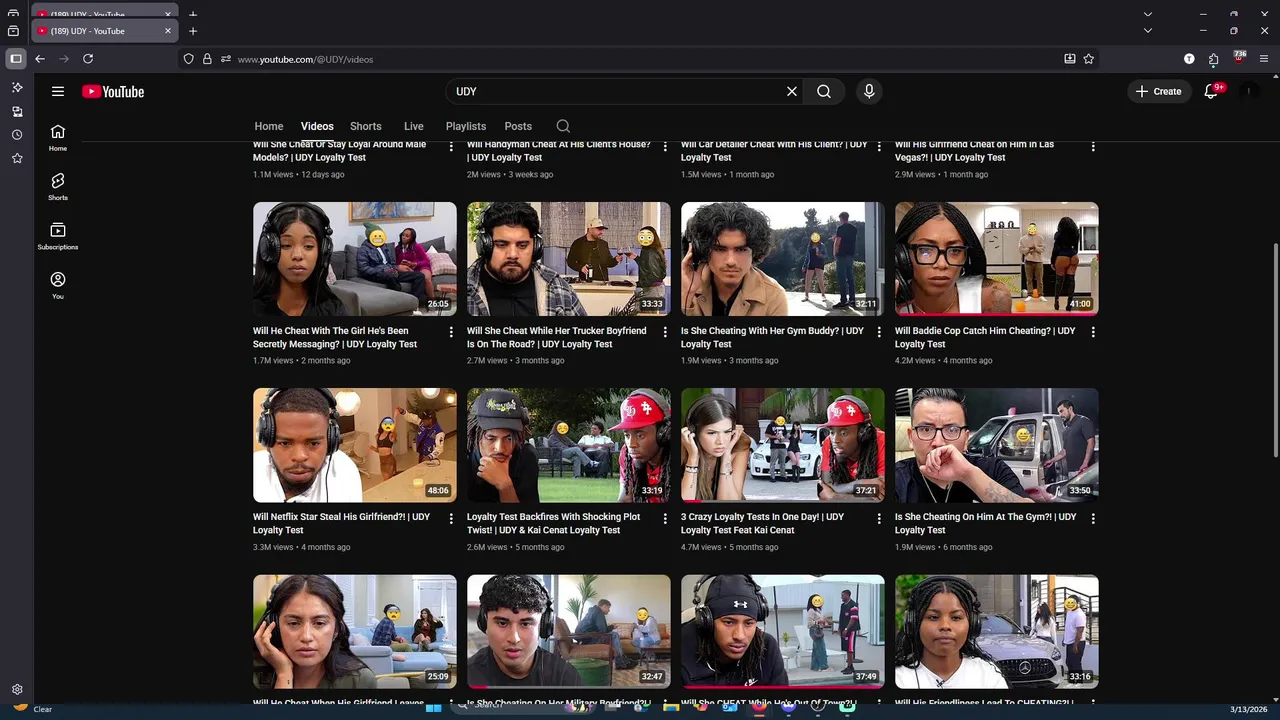Screen dimensions: 1280x720
Task: Click the browser address bar URL
Action: (305, 59)
